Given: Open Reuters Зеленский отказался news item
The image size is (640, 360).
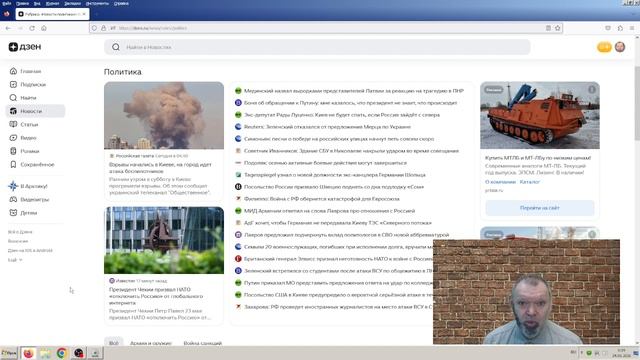Looking at the screenshot, I should pyautogui.click(x=327, y=127).
